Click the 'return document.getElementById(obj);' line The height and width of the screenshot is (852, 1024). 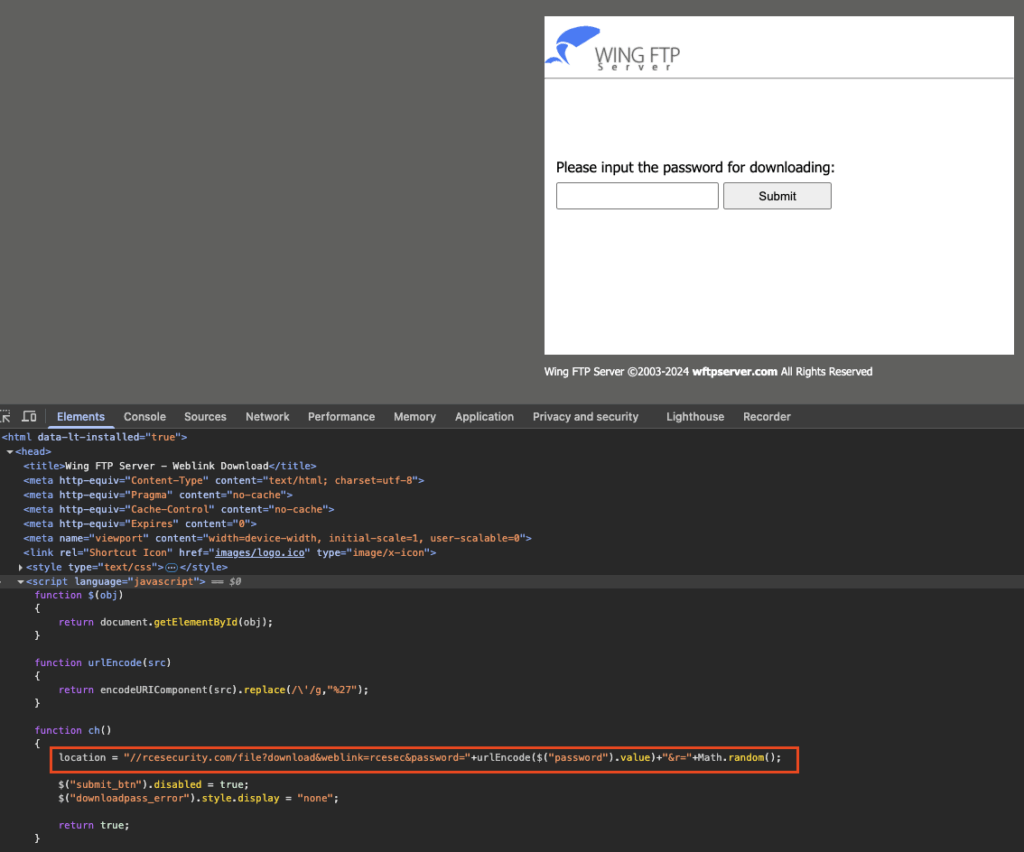[x=165, y=622]
